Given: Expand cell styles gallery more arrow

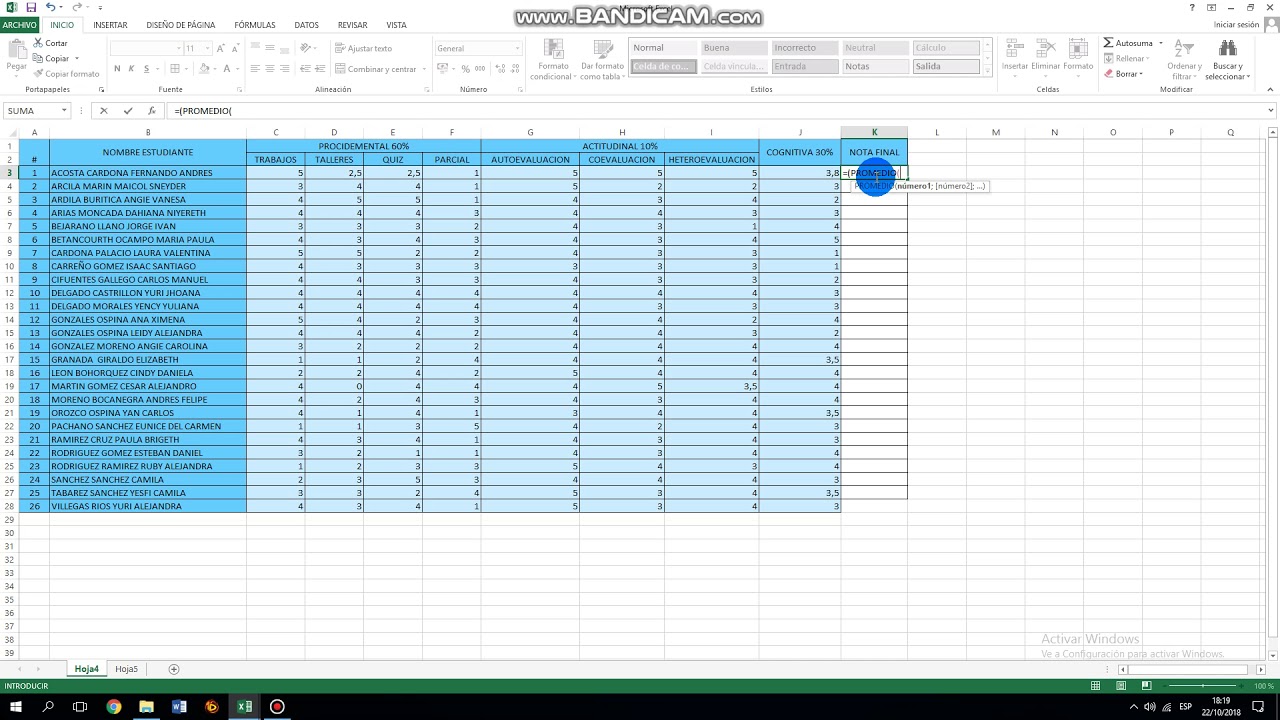Looking at the screenshot, I should click(989, 71).
